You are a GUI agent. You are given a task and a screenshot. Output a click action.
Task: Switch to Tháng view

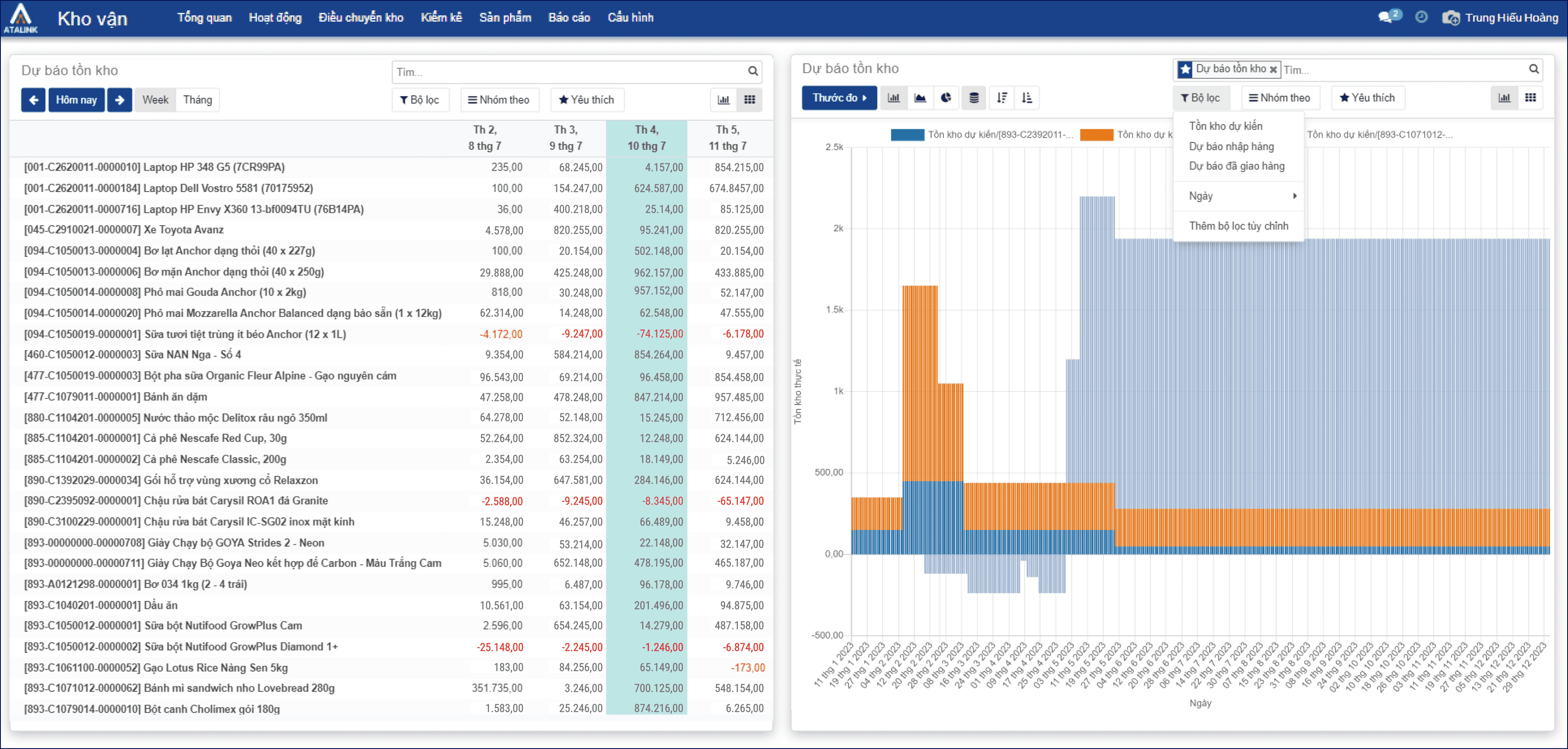pyautogui.click(x=198, y=100)
